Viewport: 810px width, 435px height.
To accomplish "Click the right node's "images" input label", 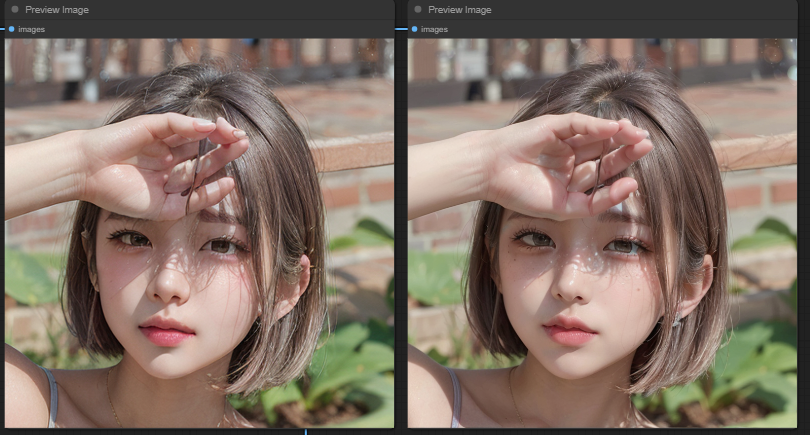I will [434, 29].
